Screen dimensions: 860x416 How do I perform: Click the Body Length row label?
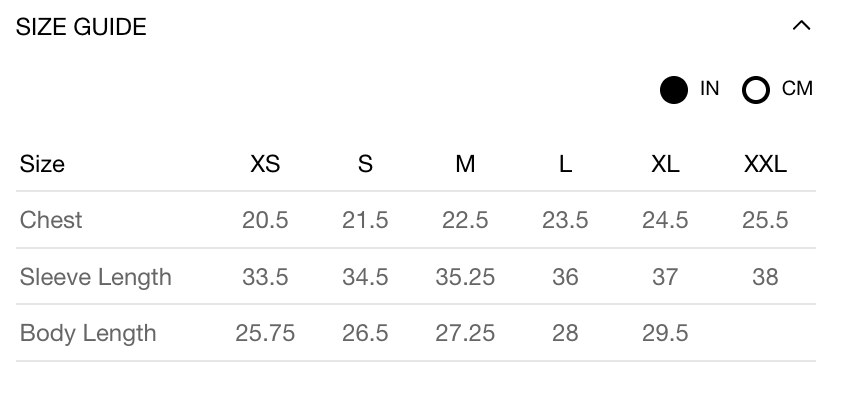click(x=88, y=333)
